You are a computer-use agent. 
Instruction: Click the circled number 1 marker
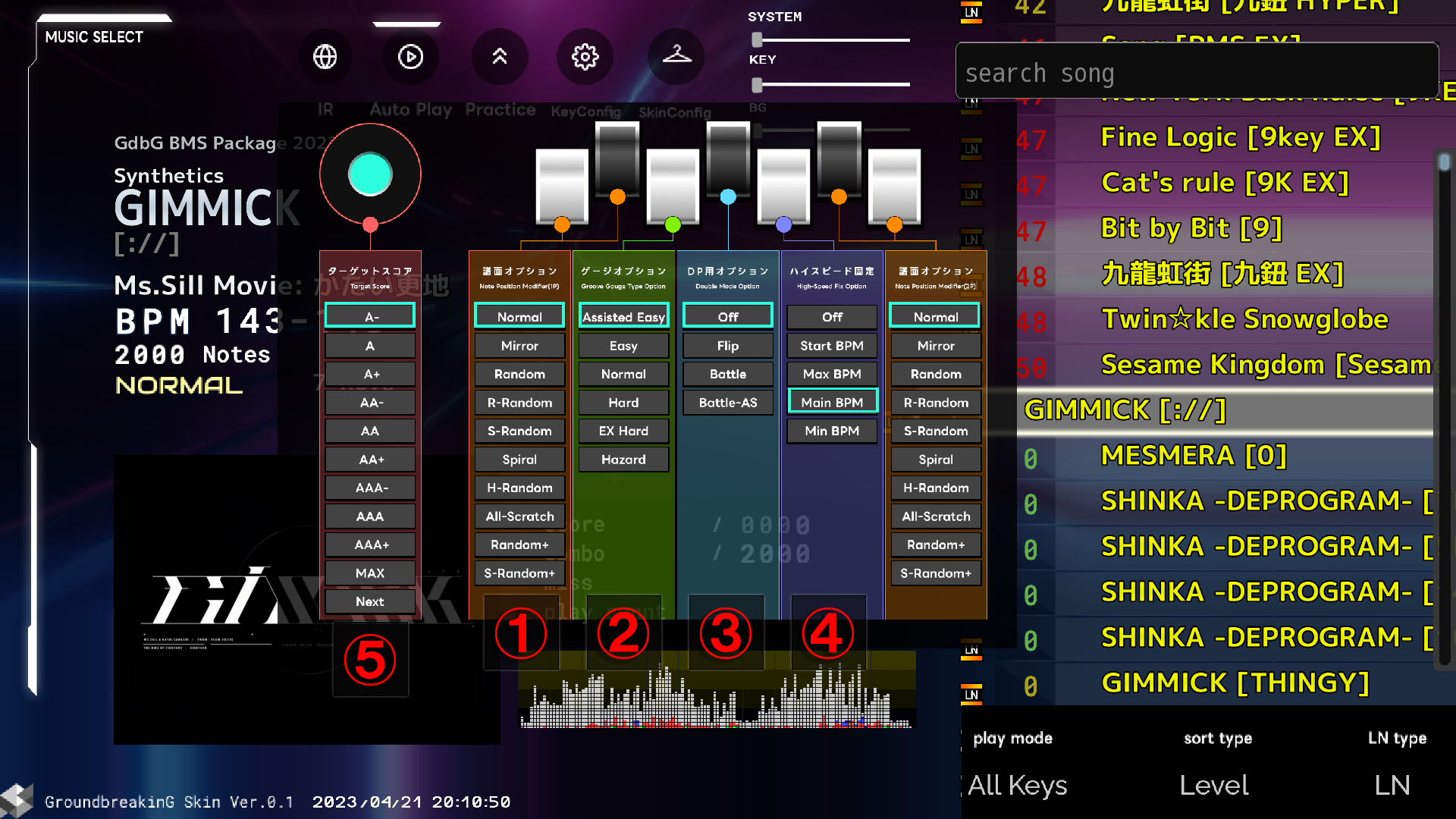(521, 633)
